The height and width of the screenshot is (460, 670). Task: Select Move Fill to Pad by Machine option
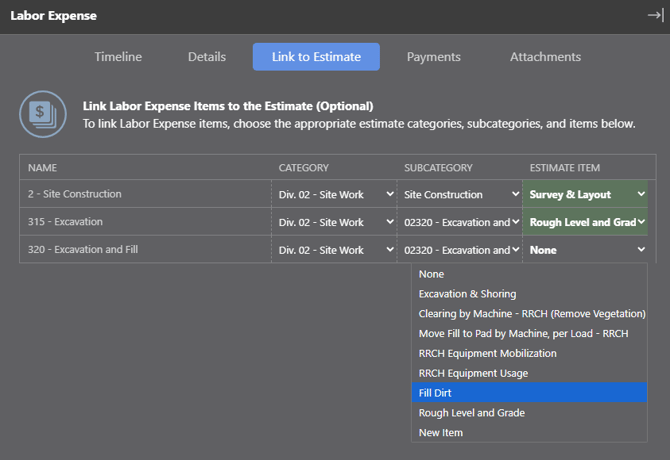point(529,334)
